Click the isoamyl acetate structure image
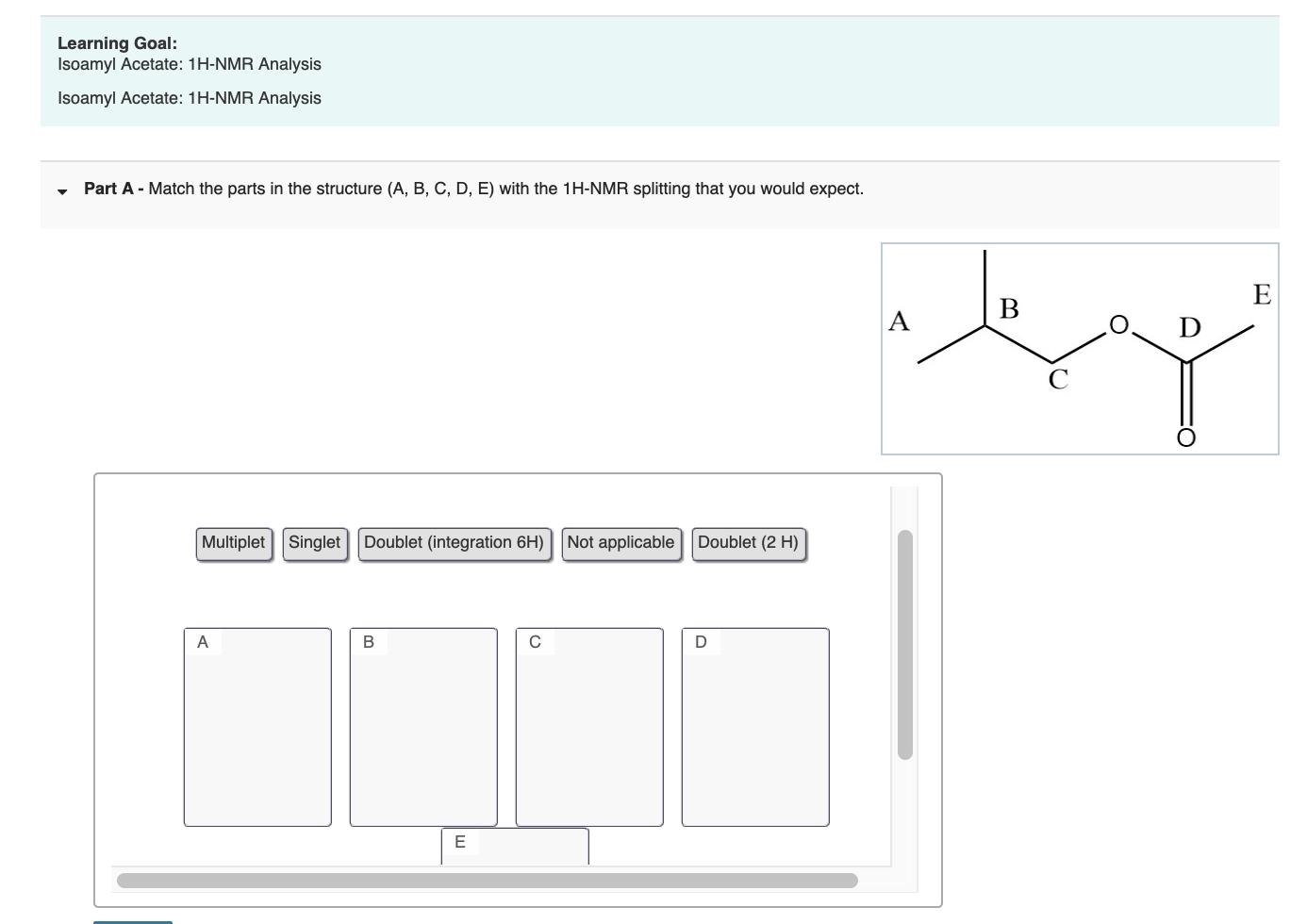The width and height of the screenshot is (1307, 924). point(1080,349)
